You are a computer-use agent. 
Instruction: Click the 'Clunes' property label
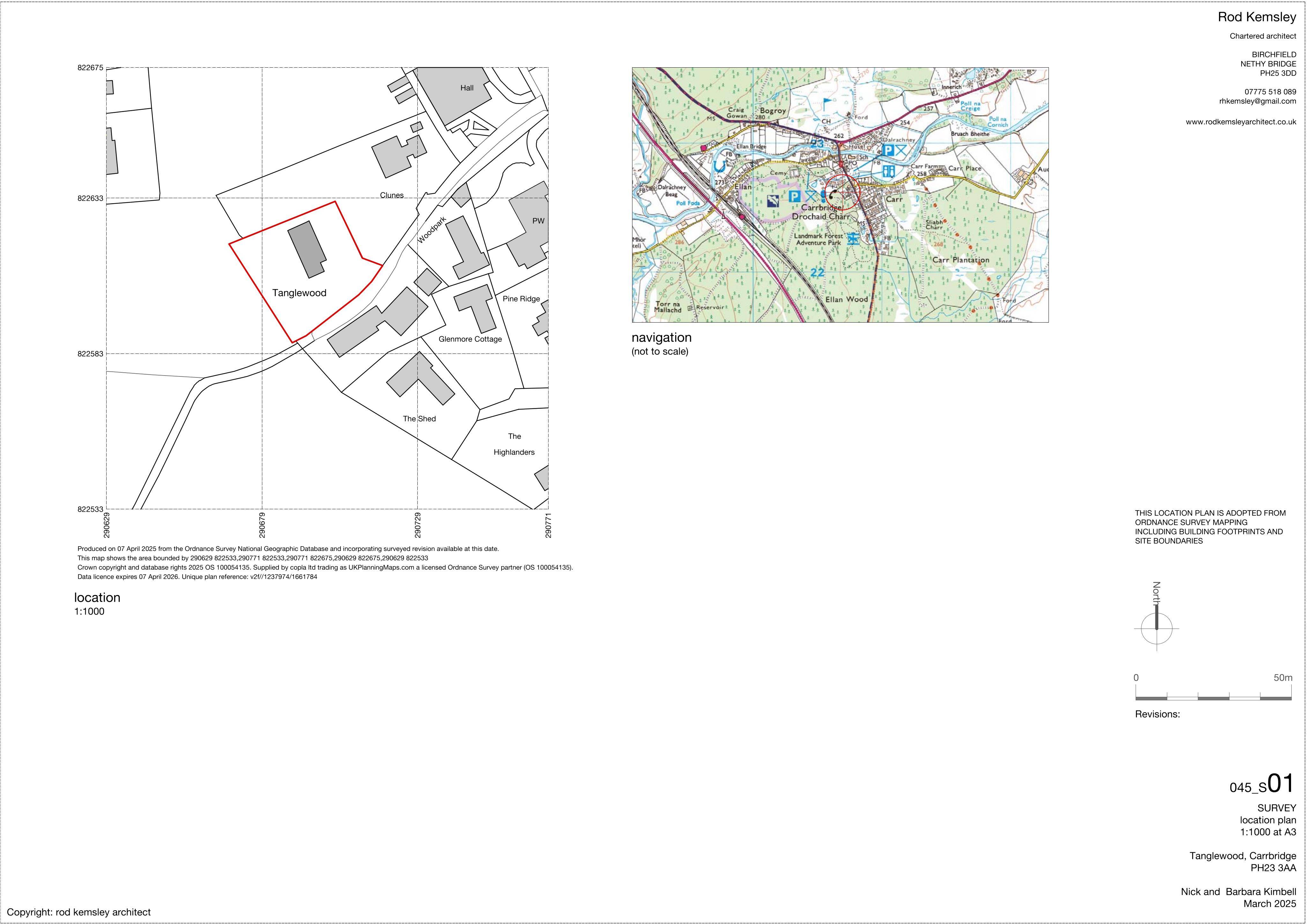pos(392,195)
